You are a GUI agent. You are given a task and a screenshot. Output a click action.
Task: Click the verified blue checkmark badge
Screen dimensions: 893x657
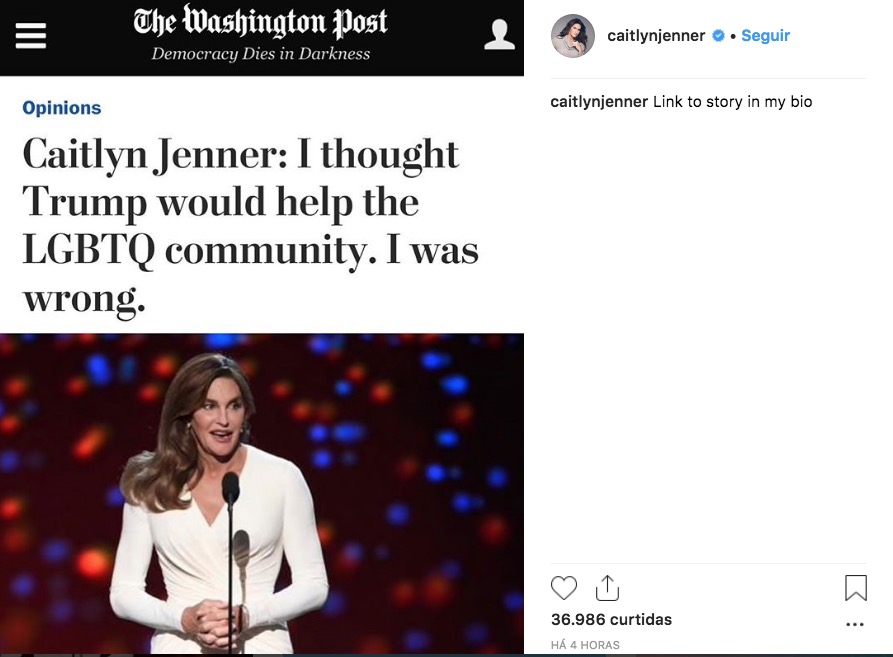coord(716,36)
